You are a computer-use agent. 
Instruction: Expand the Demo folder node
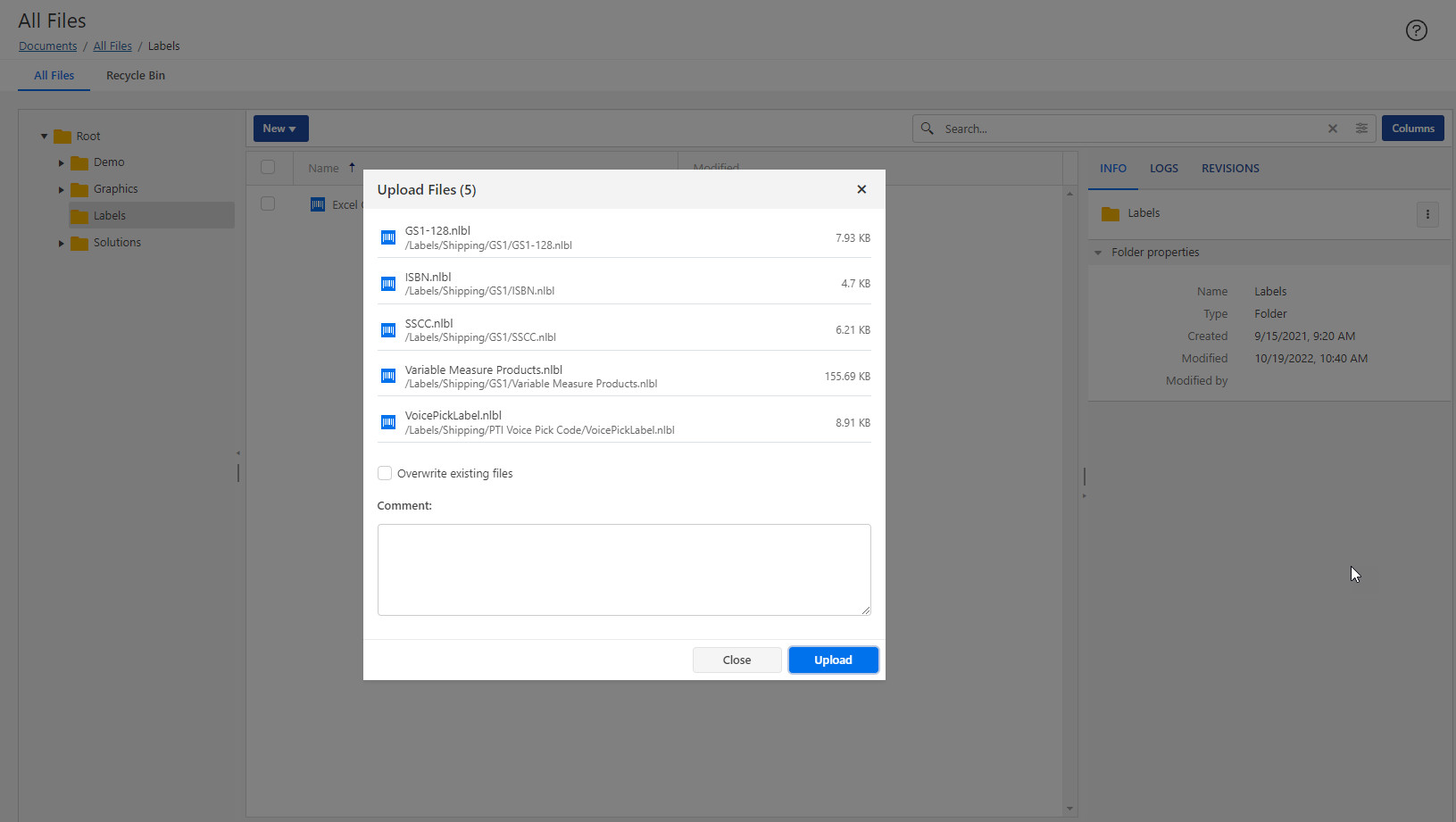[x=61, y=163]
